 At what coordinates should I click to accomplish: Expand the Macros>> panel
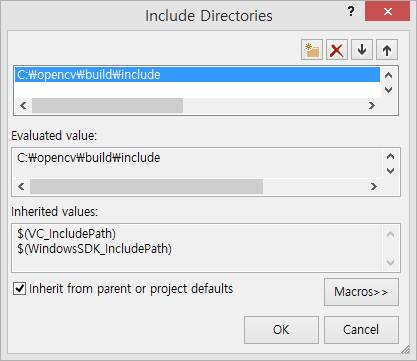pyautogui.click(x=361, y=292)
